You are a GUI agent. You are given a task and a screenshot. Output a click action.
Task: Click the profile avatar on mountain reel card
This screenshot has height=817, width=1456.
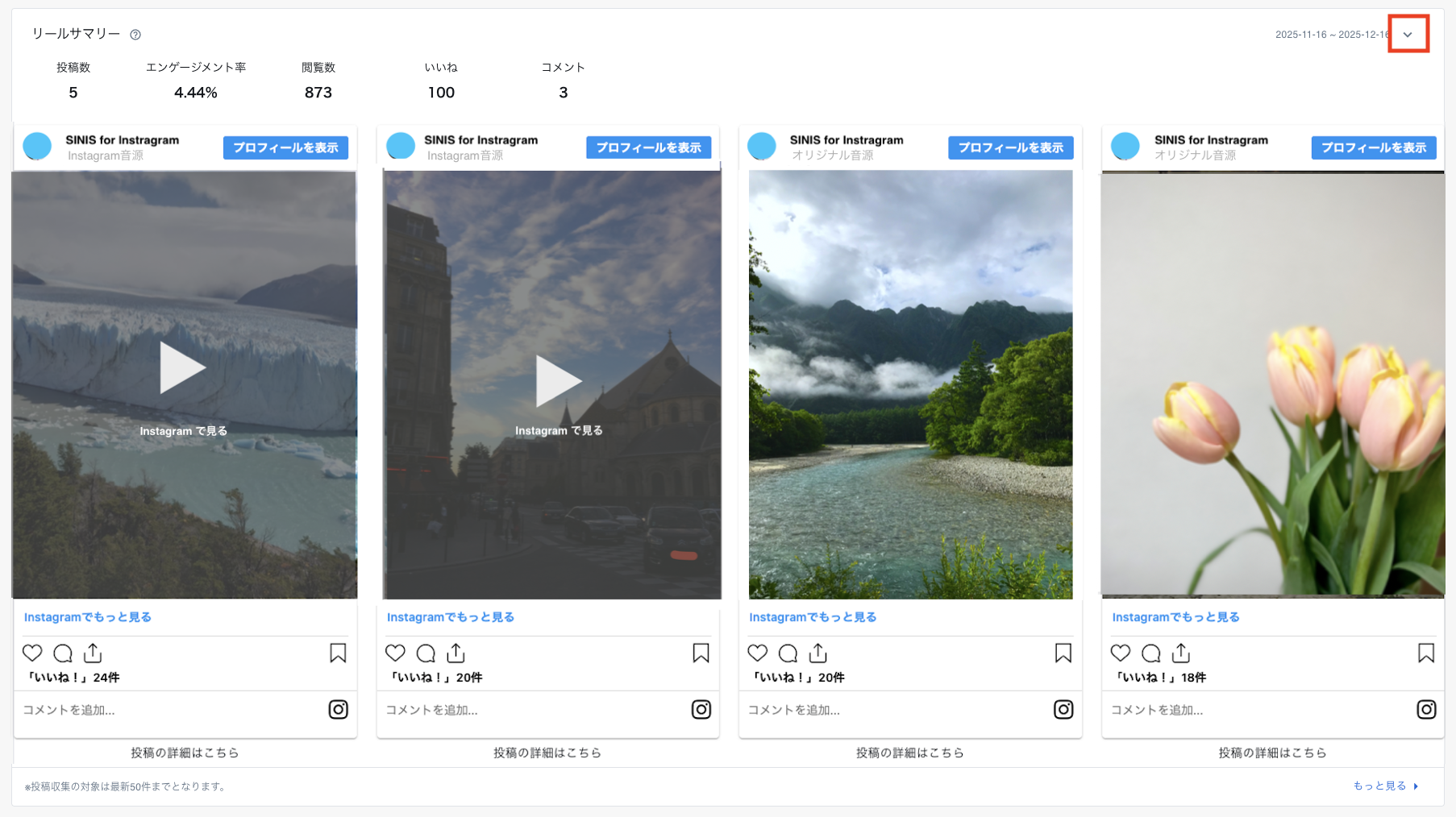pos(761,147)
